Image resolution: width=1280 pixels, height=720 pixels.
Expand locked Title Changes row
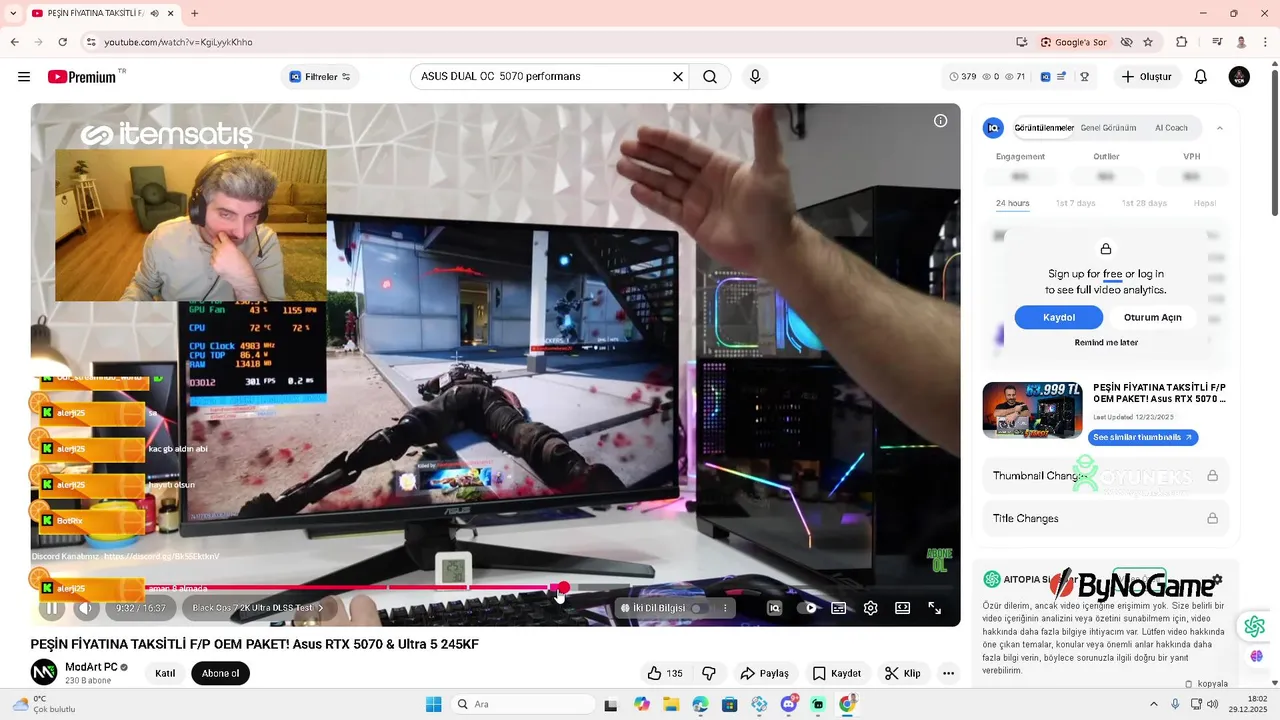click(x=1105, y=518)
